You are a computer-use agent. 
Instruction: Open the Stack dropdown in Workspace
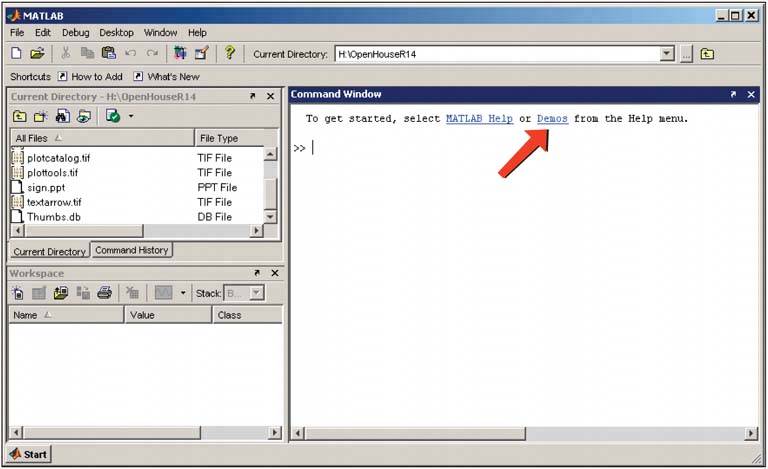click(x=256, y=293)
